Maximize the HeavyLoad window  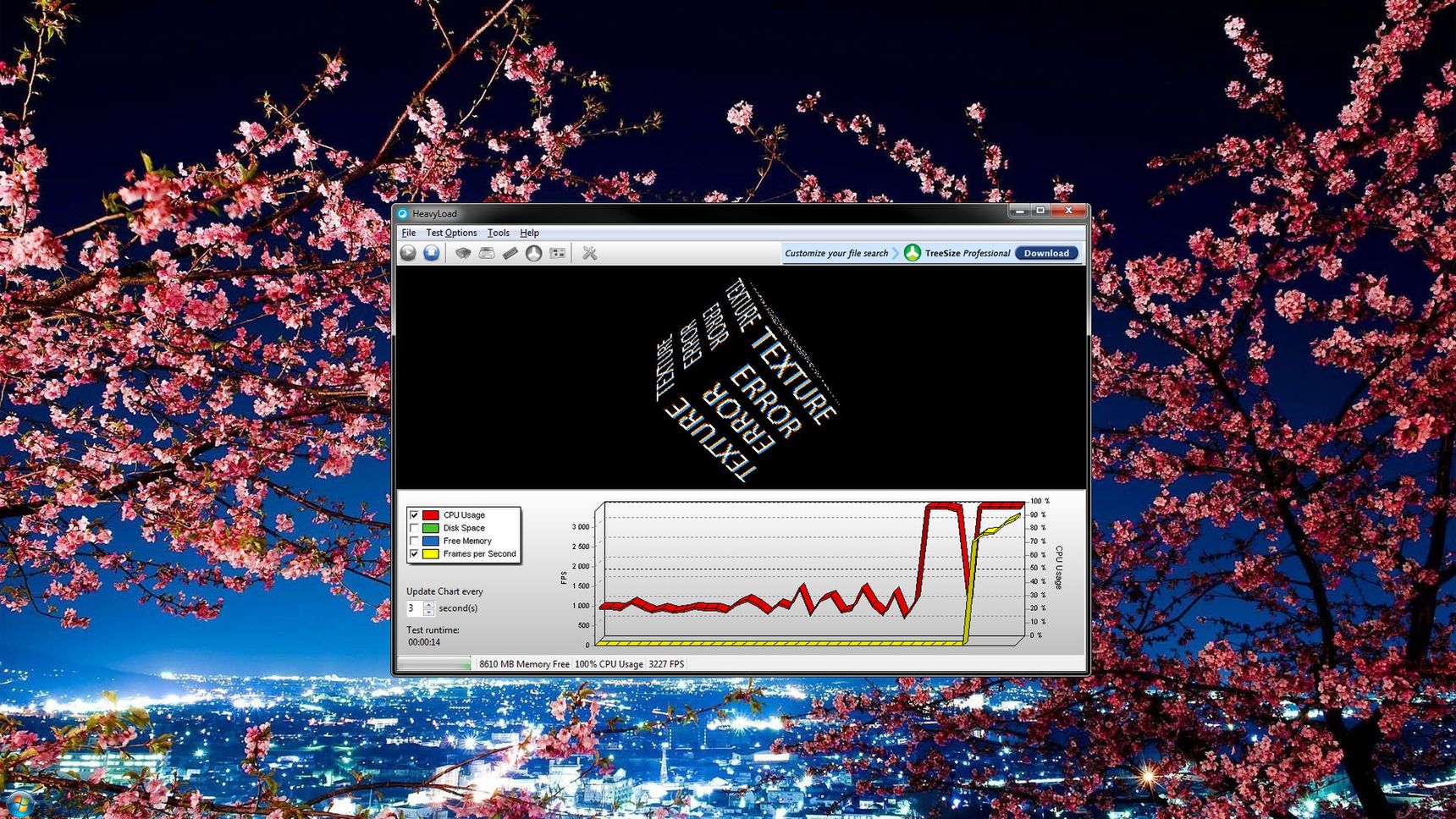tap(1040, 211)
